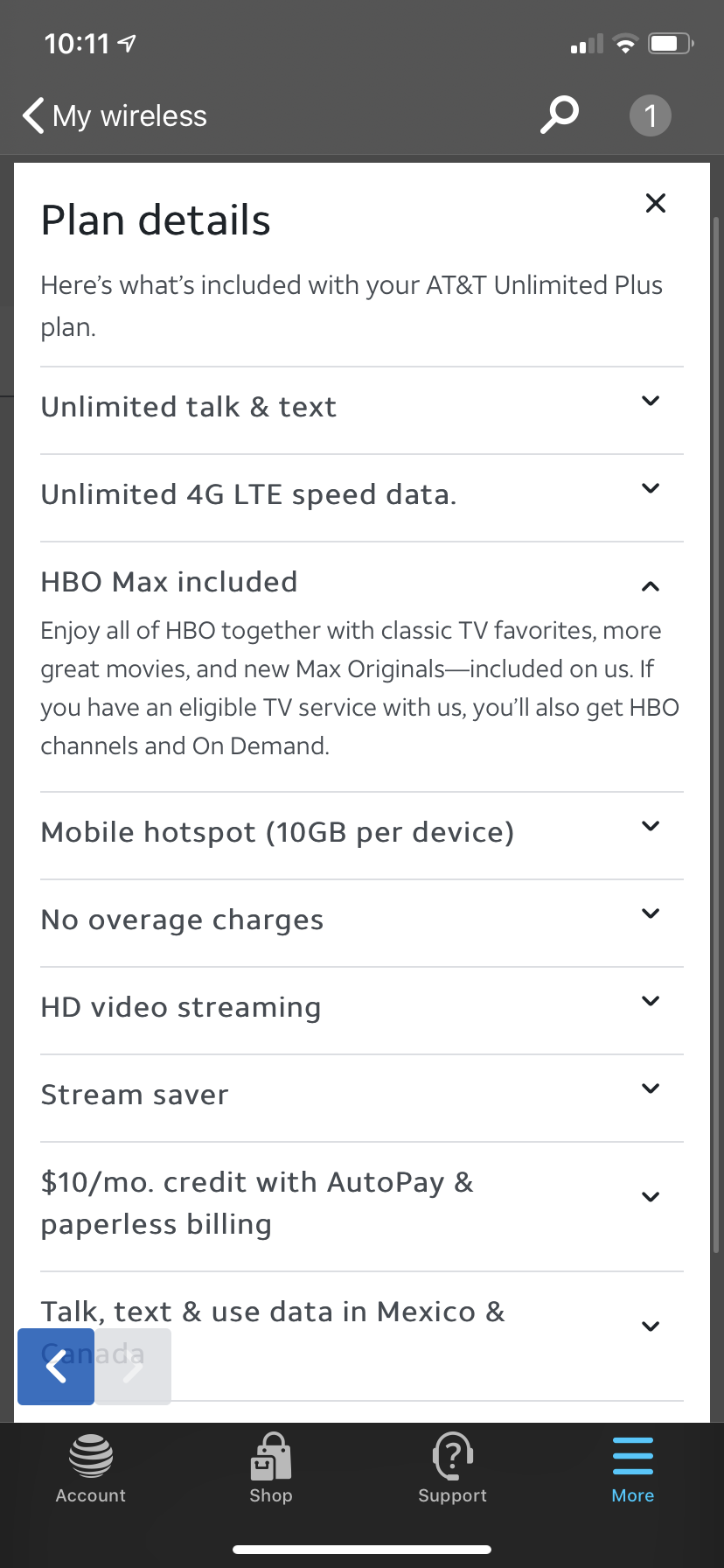724x1568 pixels.
Task: Open the Support tab
Action: tap(452, 1470)
